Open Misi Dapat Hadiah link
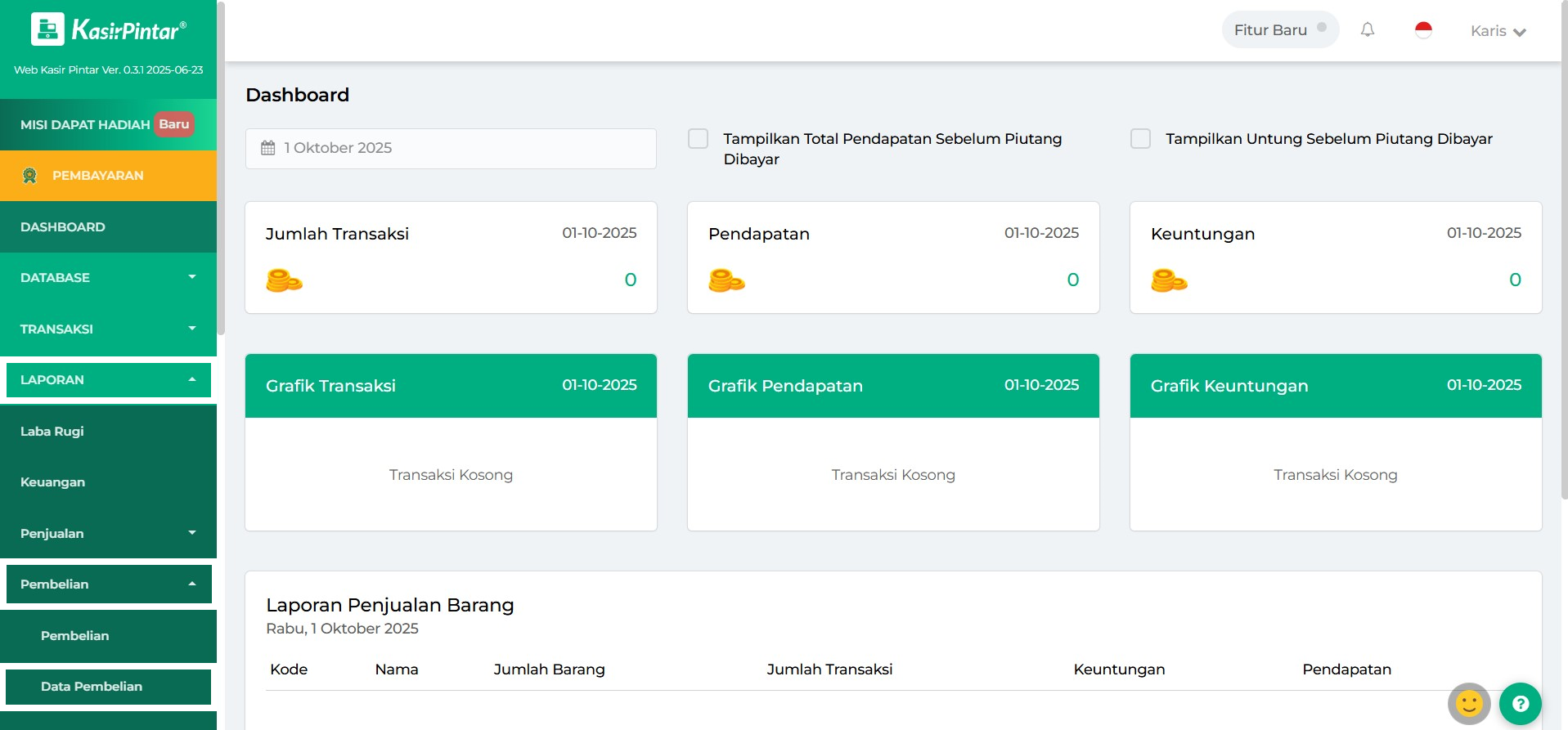 coord(85,125)
